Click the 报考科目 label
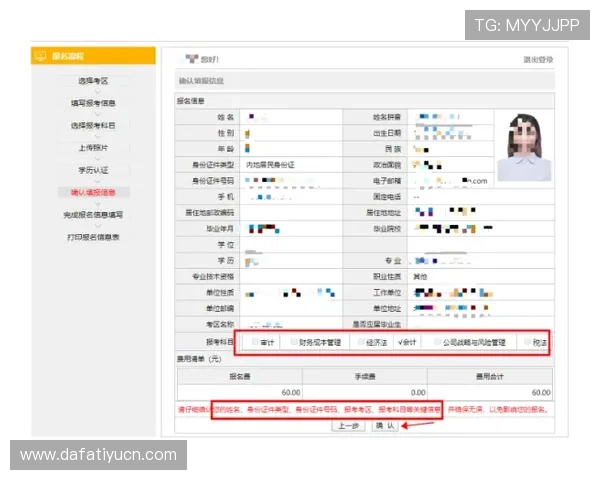The height and width of the screenshot is (480, 600). [x=220, y=342]
